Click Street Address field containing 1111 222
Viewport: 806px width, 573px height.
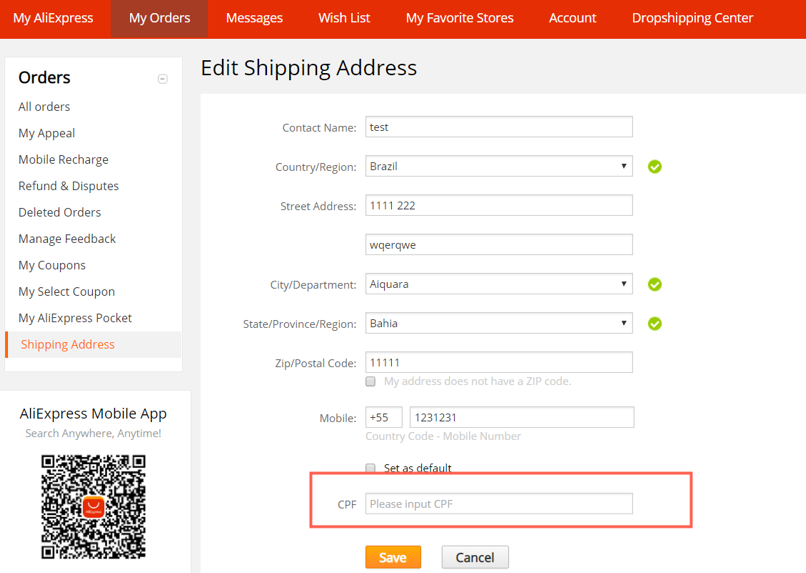[499, 206]
